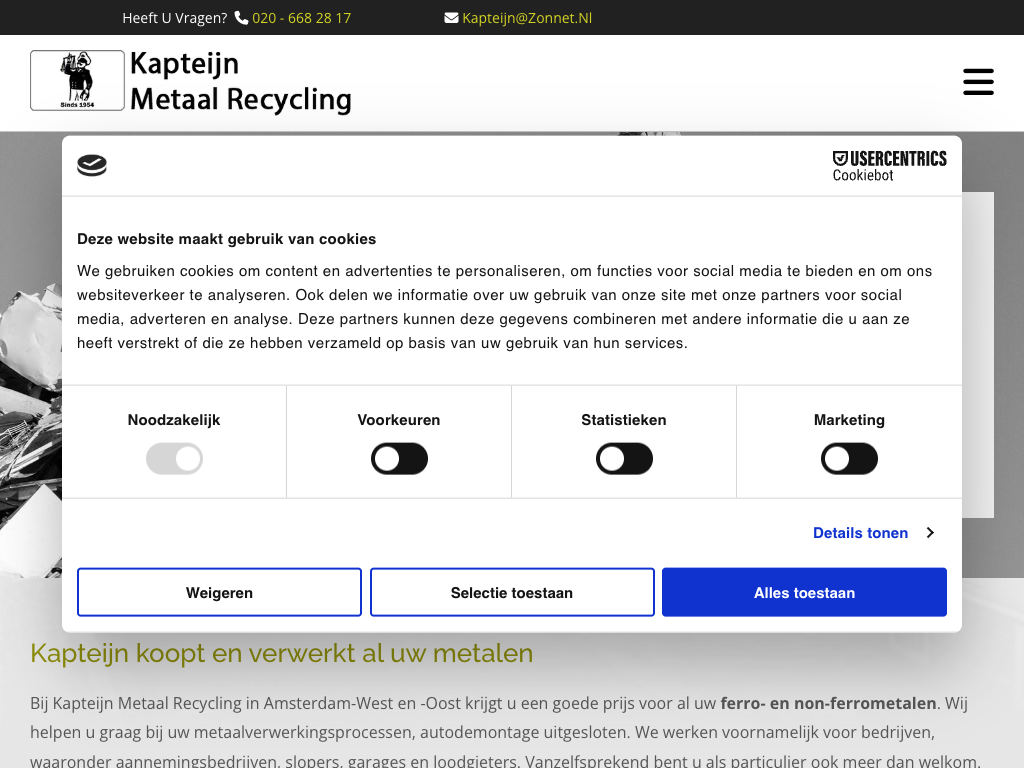Image resolution: width=1024 pixels, height=768 pixels.
Task: Turn on the Marketing cookies switch
Action: 849,459
